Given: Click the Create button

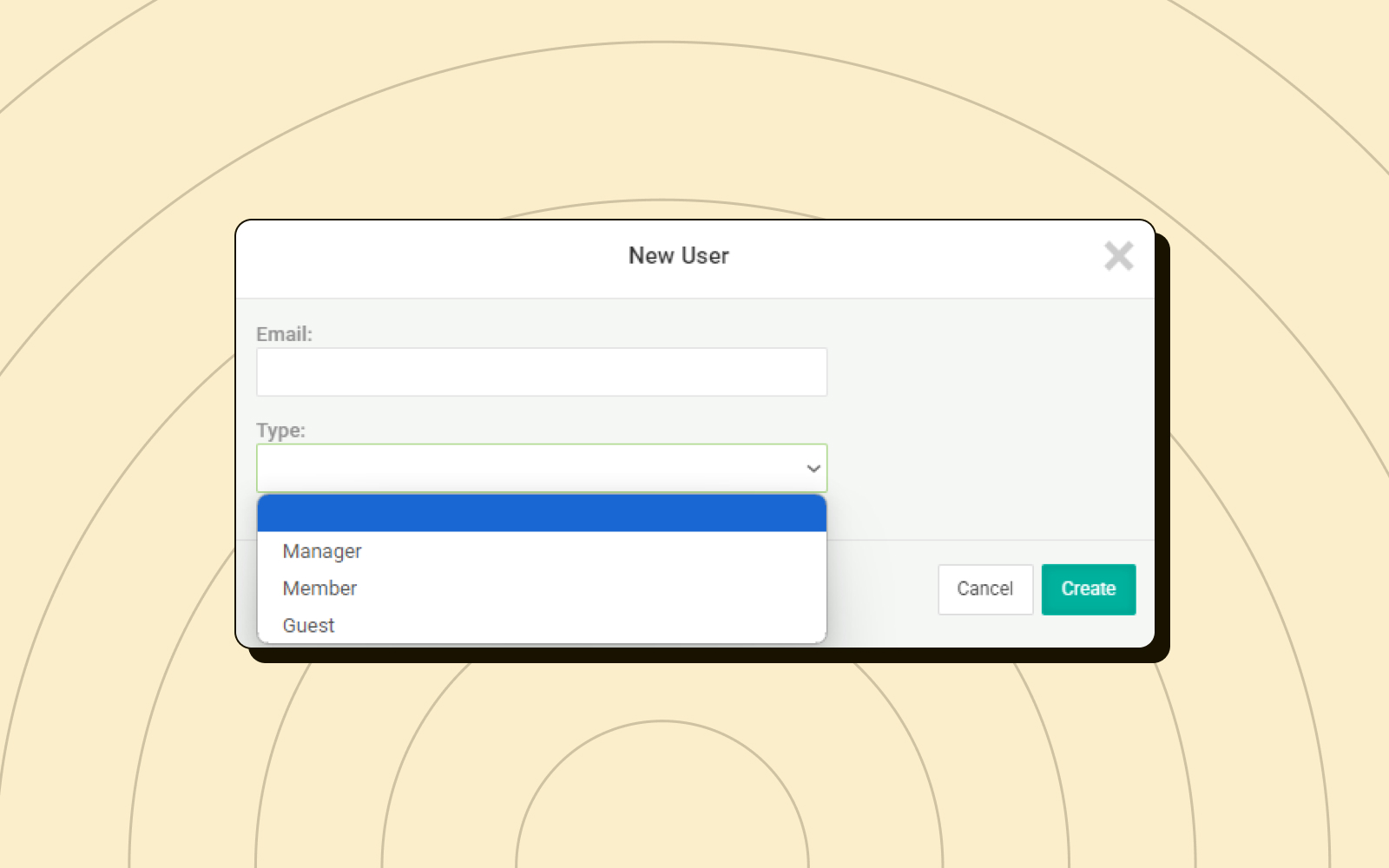Looking at the screenshot, I should [1089, 589].
